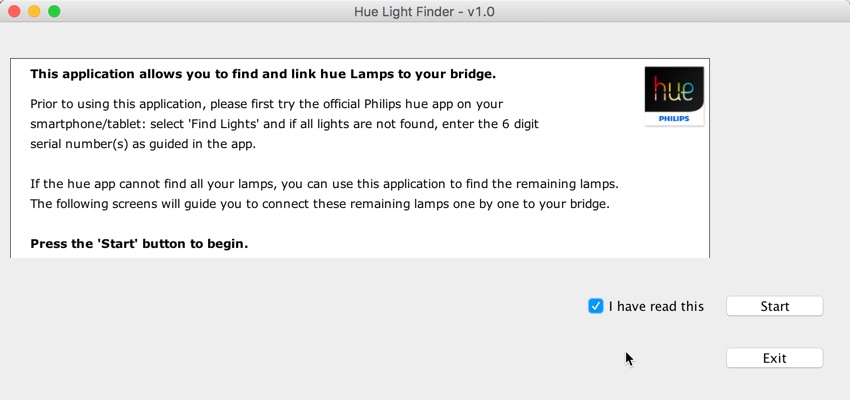850x400 pixels.
Task: Click the sentence 'The following screens will guide you'
Action: (320, 205)
